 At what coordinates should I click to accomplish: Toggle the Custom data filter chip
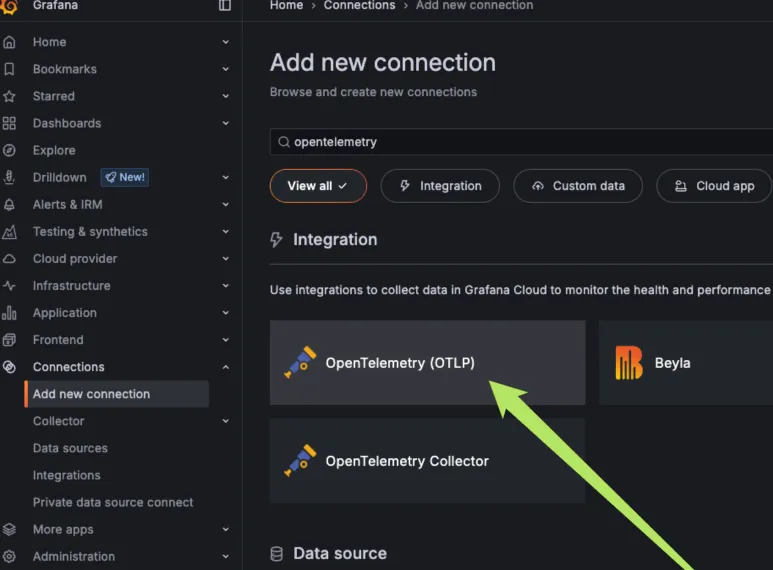pyautogui.click(x=578, y=186)
